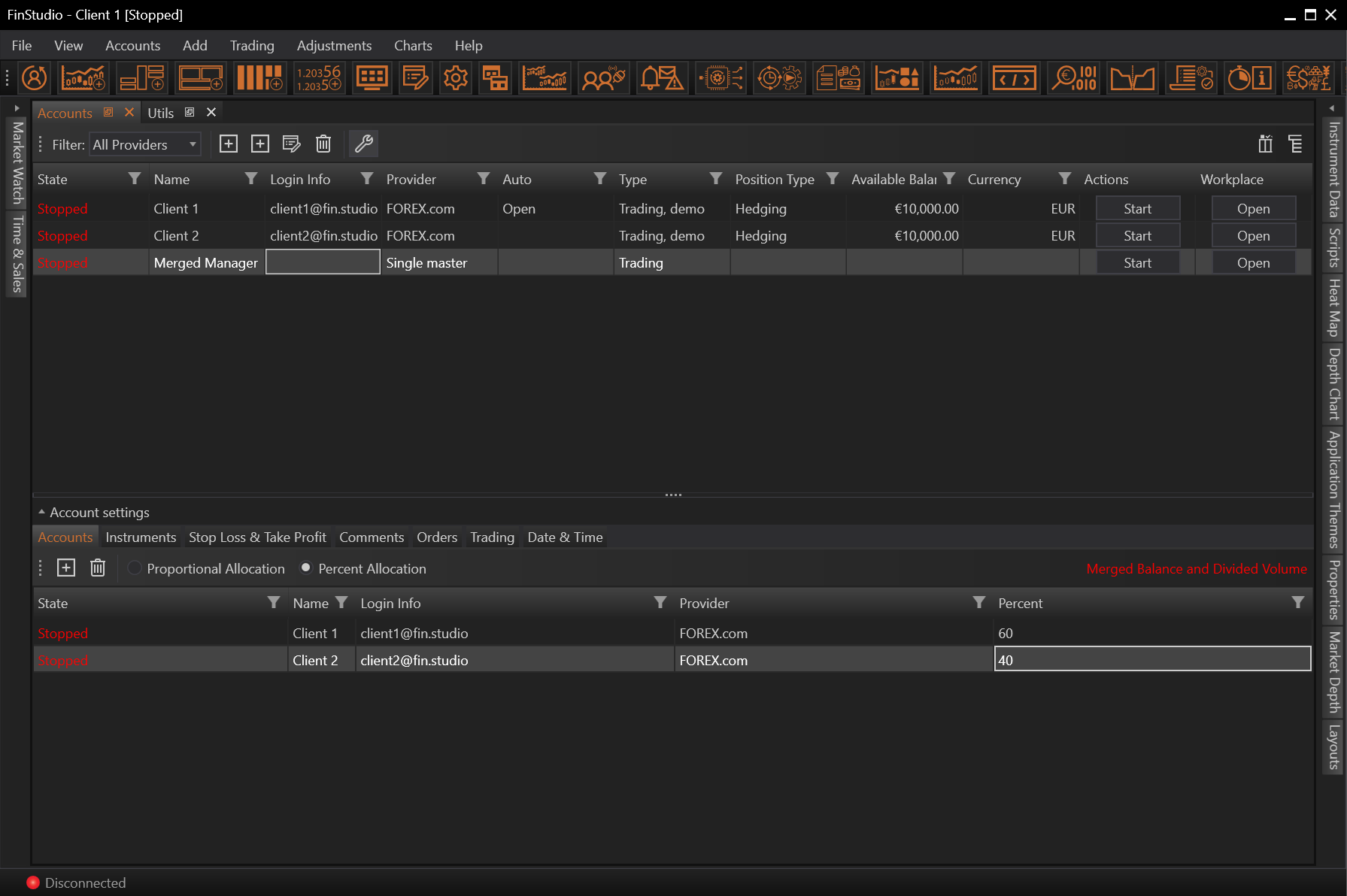Collapse the Account settings section
Screen dimensions: 1347x896
point(42,512)
